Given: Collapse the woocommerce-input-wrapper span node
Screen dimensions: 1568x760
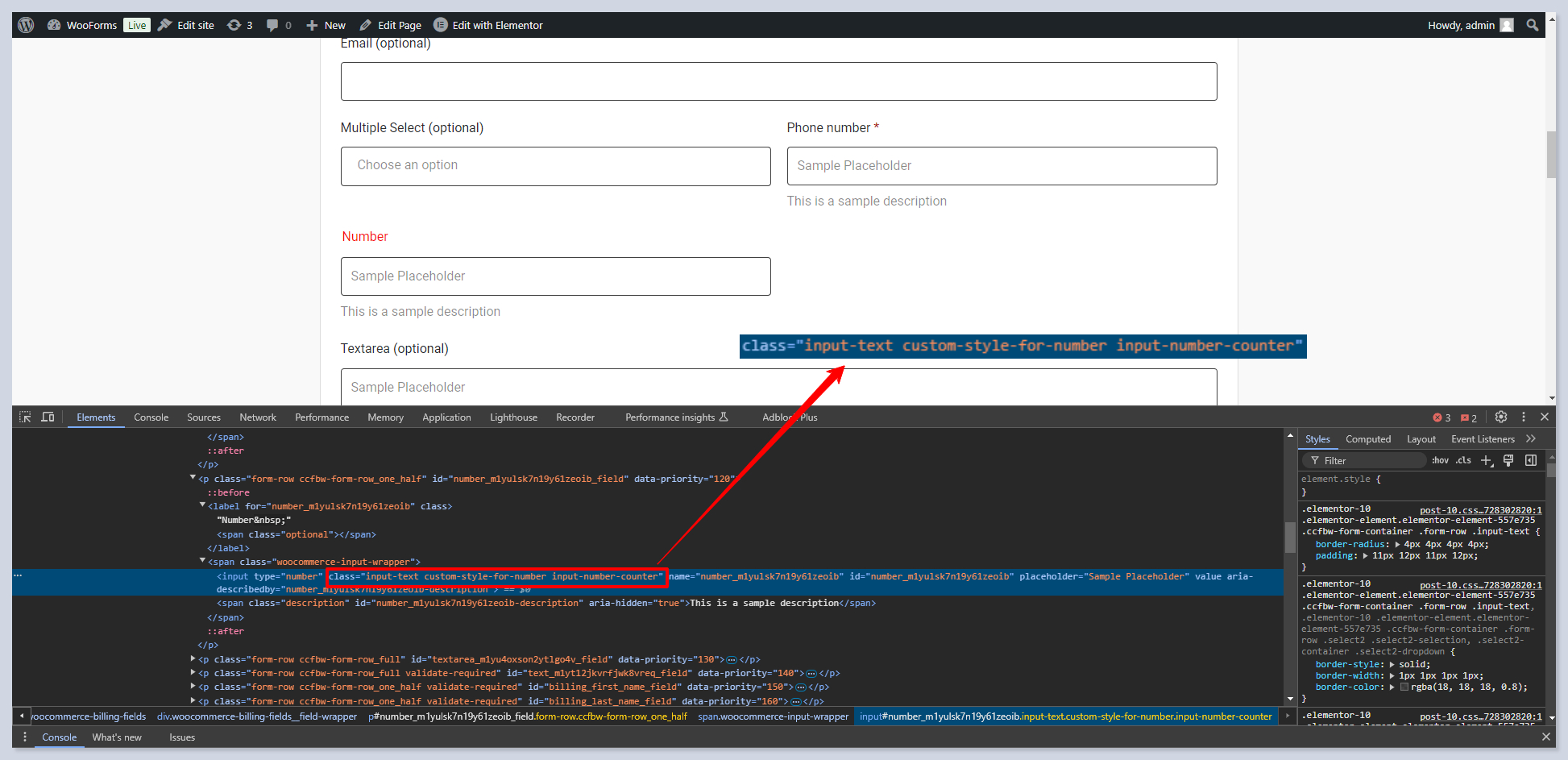Looking at the screenshot, I should click(202, 561).
